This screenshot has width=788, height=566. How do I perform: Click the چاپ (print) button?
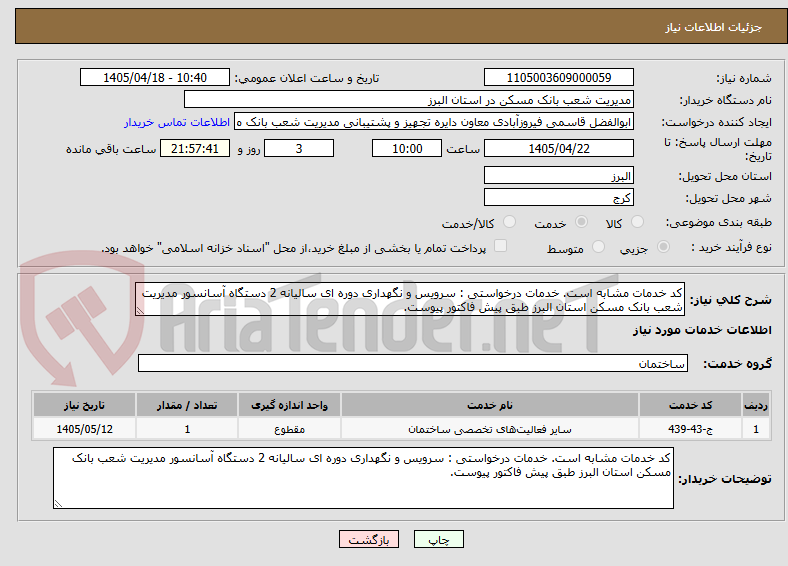(x=438, y=539)
